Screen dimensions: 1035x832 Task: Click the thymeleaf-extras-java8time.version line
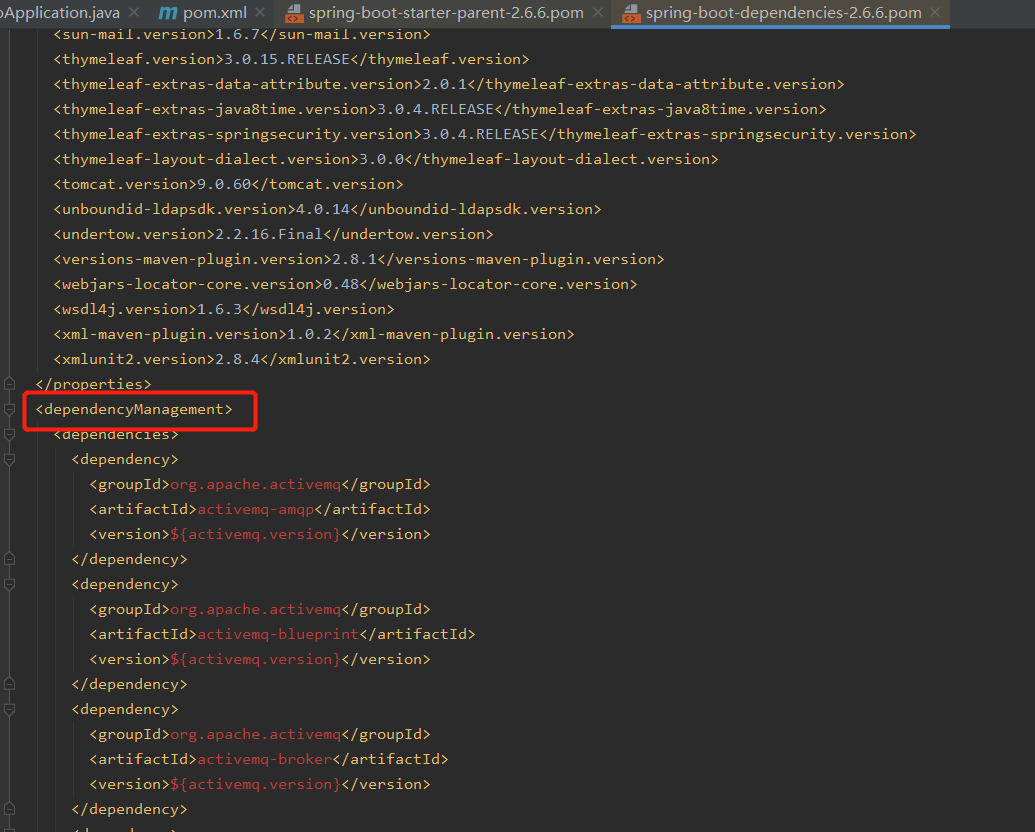coord(440,110)
